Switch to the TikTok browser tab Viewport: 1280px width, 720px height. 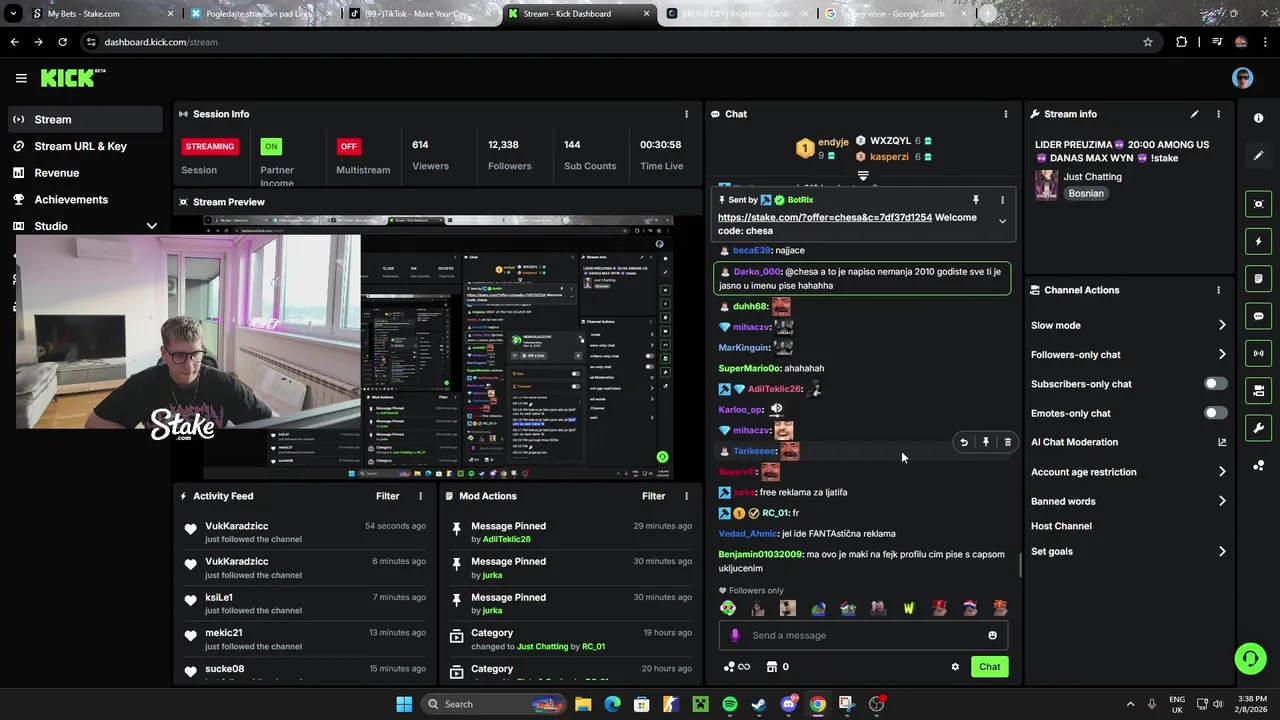[x=418, y=14]
